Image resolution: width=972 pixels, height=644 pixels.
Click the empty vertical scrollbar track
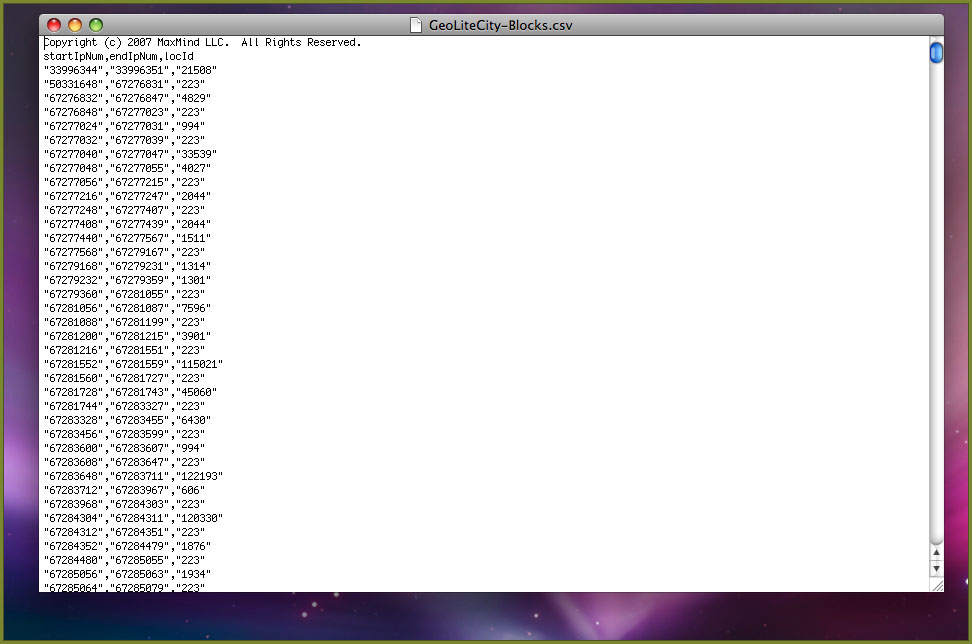pyautogui.click(x=936, y=300)
